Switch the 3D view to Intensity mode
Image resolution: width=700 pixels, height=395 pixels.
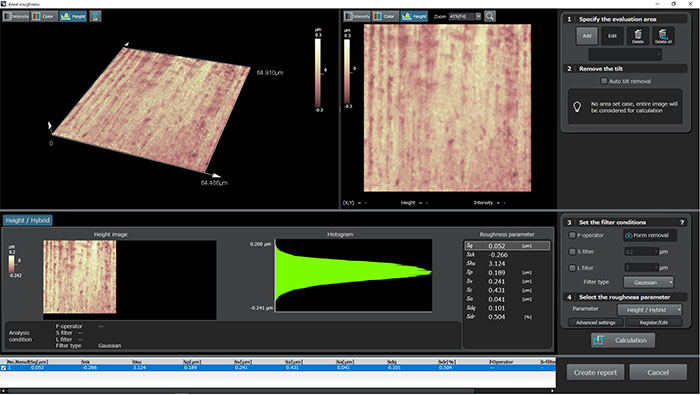click(x=16, y=17)
